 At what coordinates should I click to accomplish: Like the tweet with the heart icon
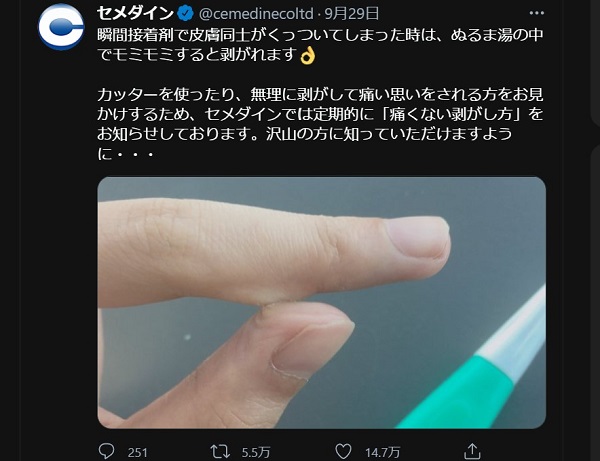tap(343, 451)
